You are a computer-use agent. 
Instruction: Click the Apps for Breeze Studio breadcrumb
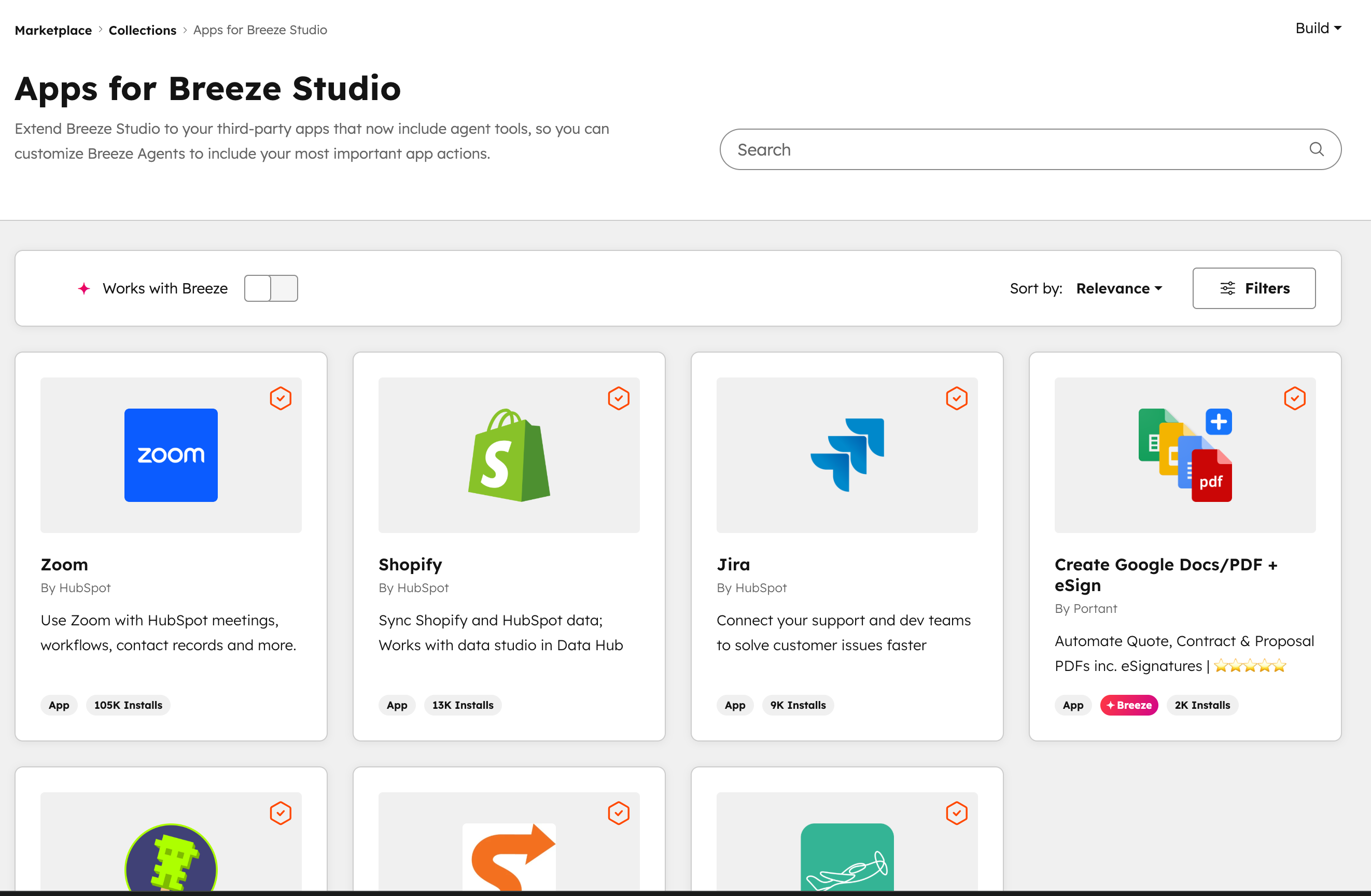click(260, 30)
